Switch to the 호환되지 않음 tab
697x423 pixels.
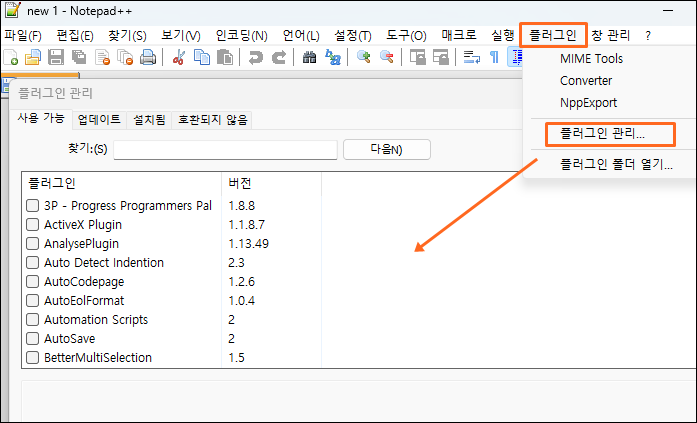click(x=212, y=120)
